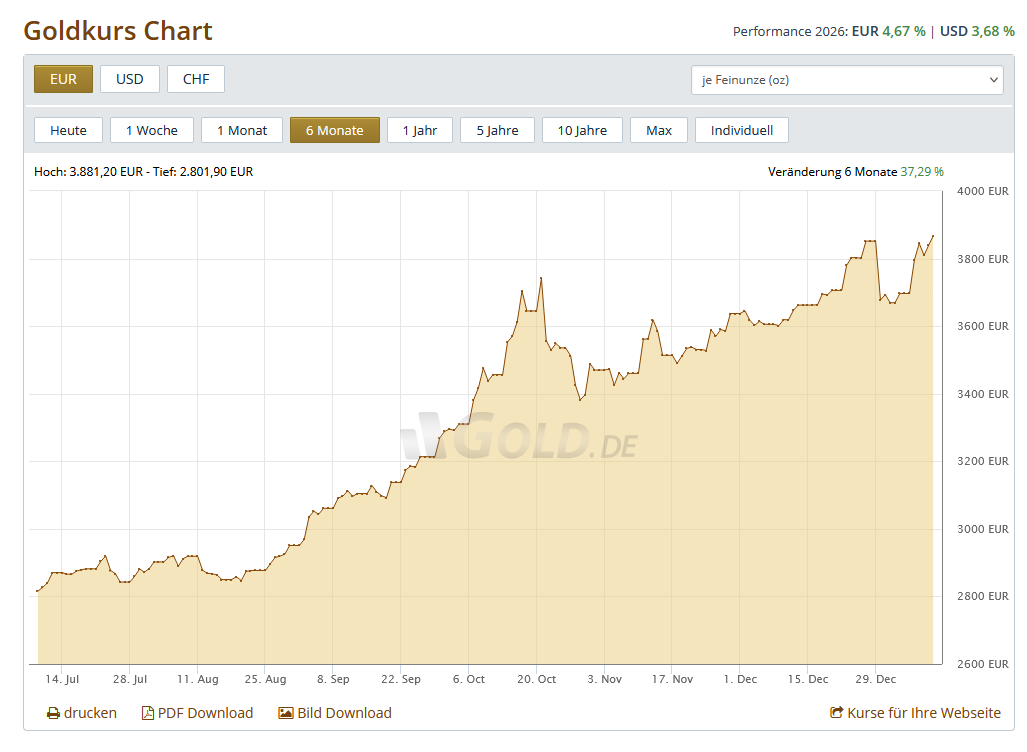The width and height of the screenshot is (1027, 752).
Task: Click the 2600 EUR axis label
Action: click(x=982, y=664)
